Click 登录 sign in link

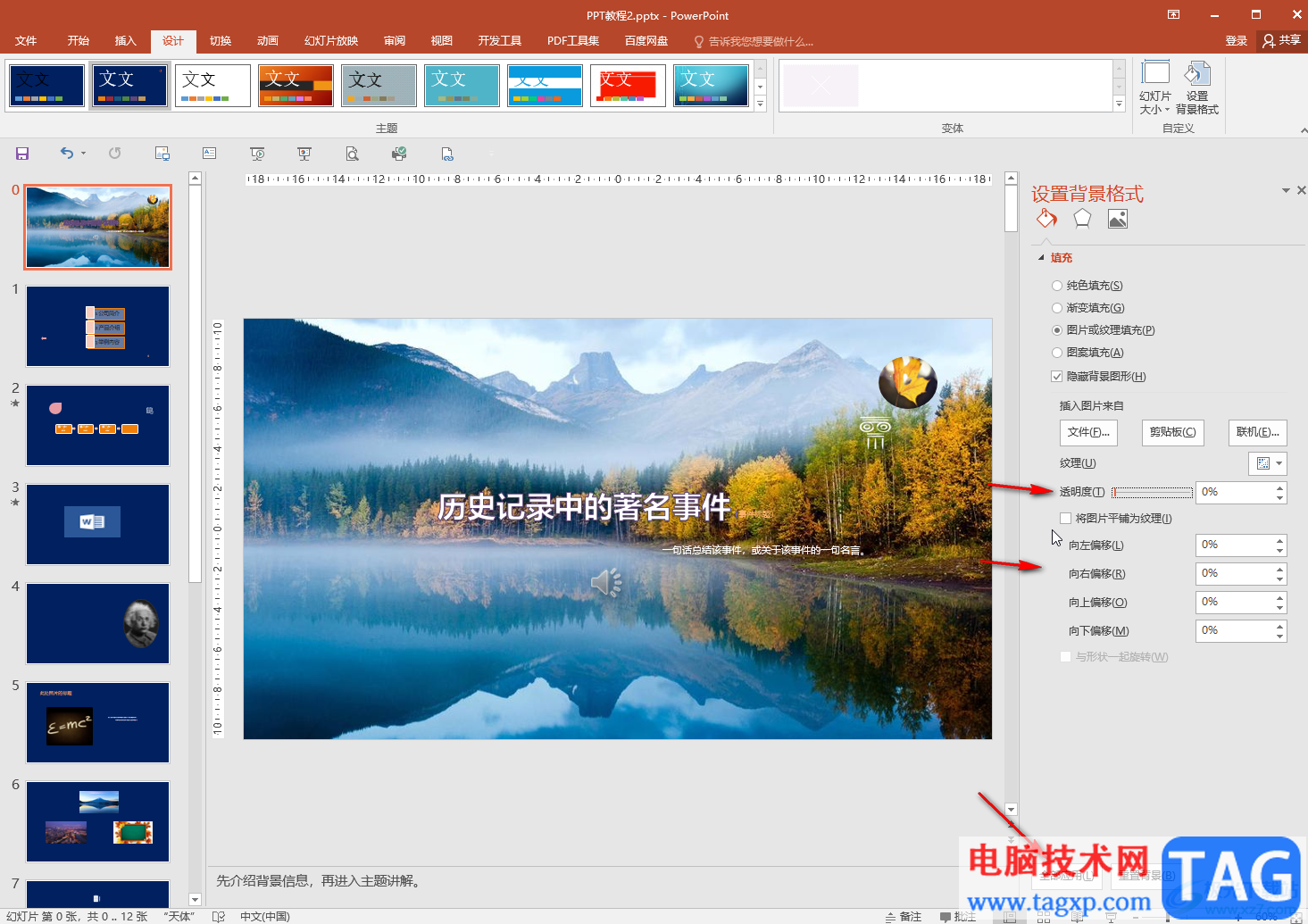click(1237, 41)
